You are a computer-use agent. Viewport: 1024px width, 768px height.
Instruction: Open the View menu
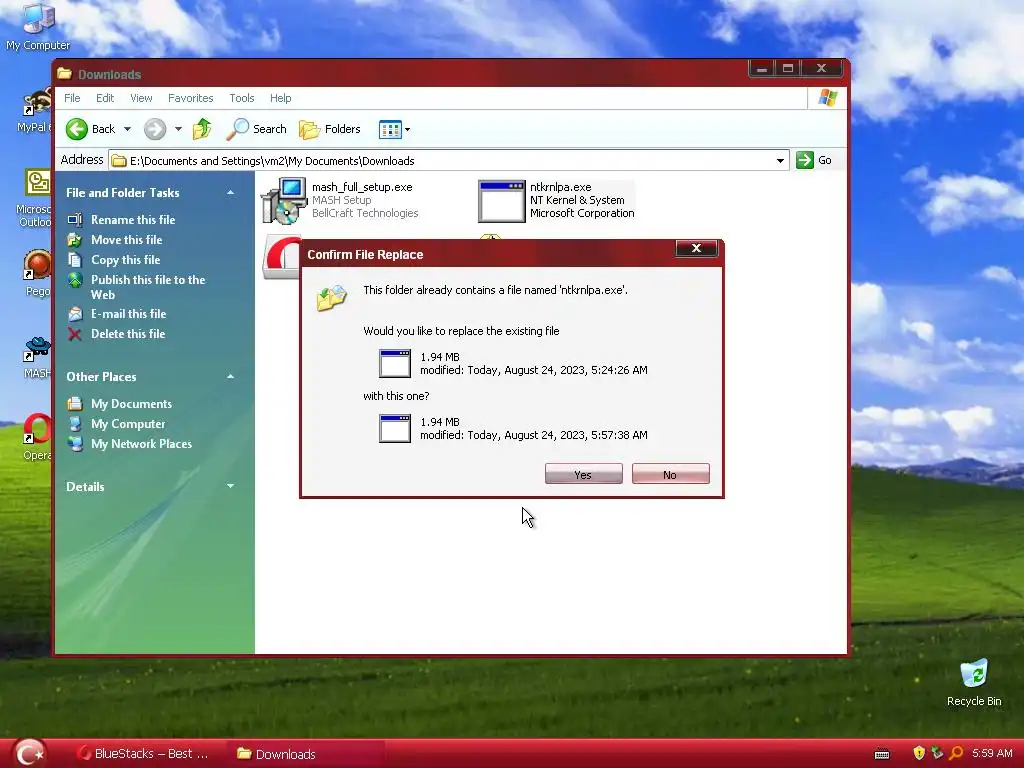(141, 98)
